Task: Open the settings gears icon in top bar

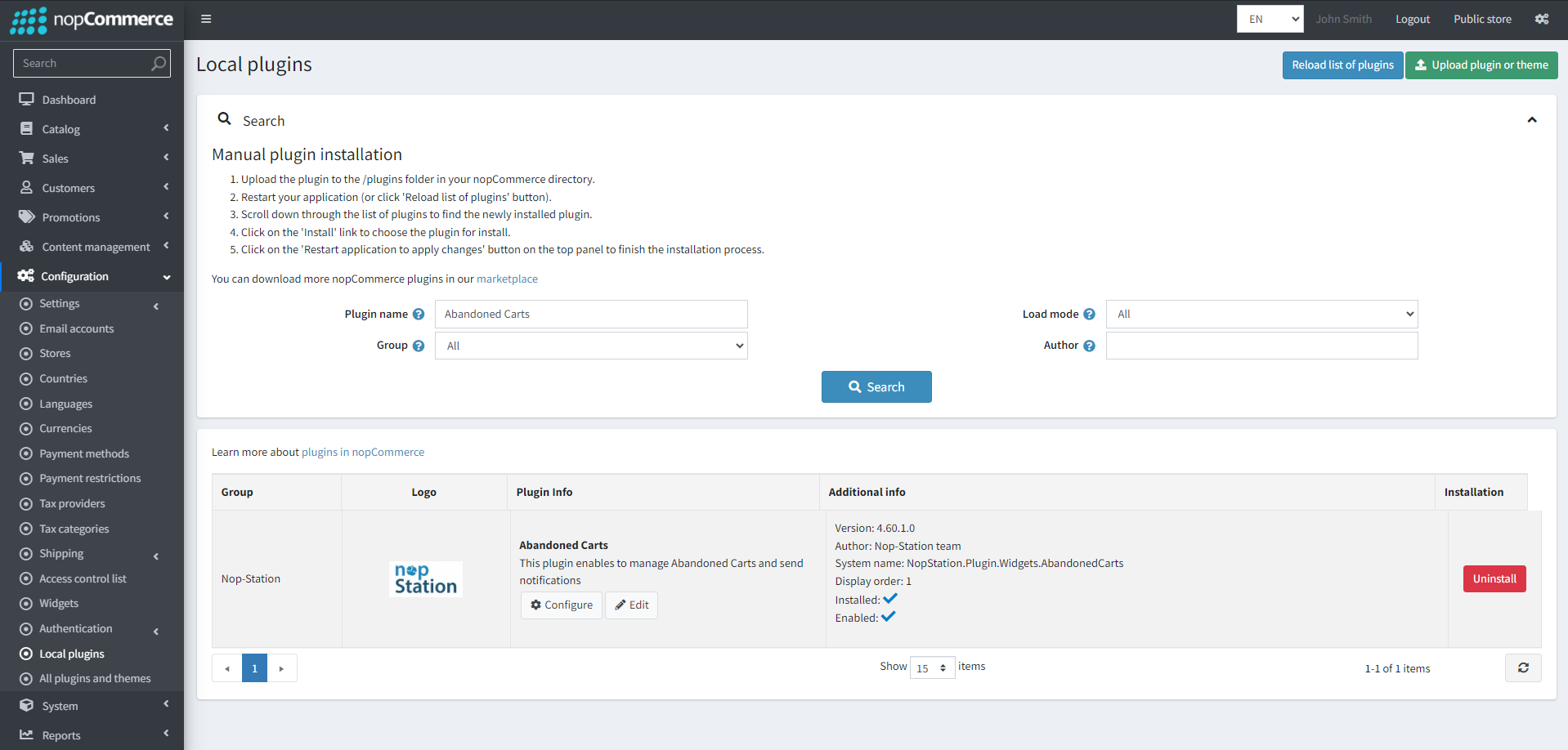Action: (x=1542, y=19)
